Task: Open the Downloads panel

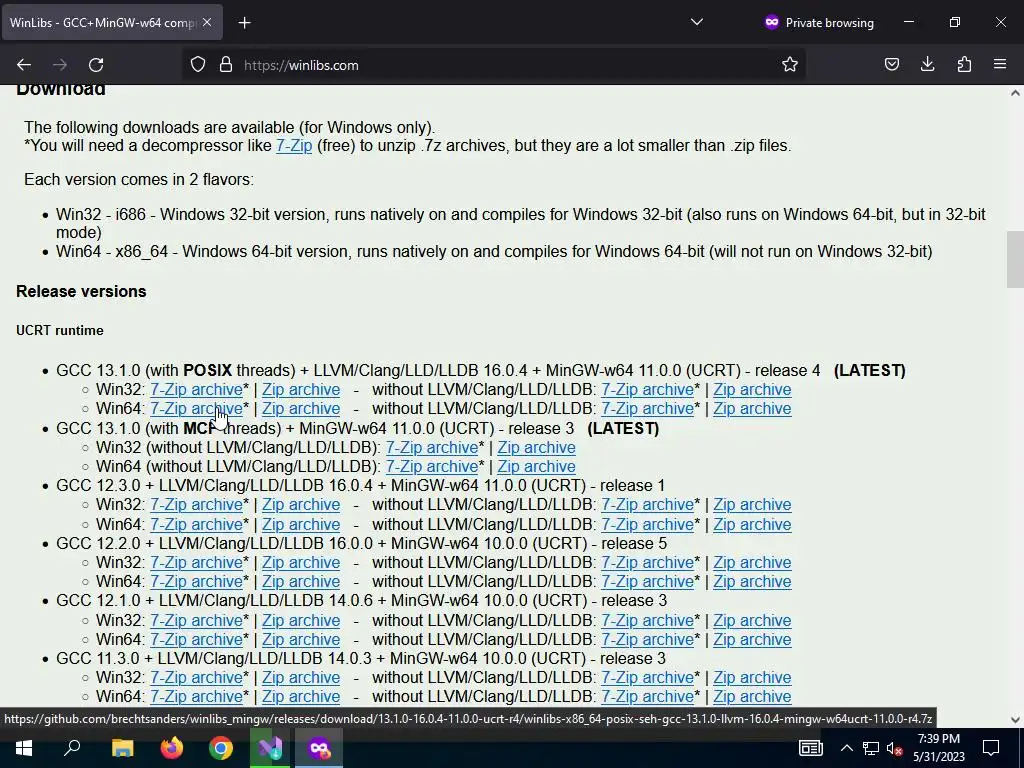Action: coord(928,64)
